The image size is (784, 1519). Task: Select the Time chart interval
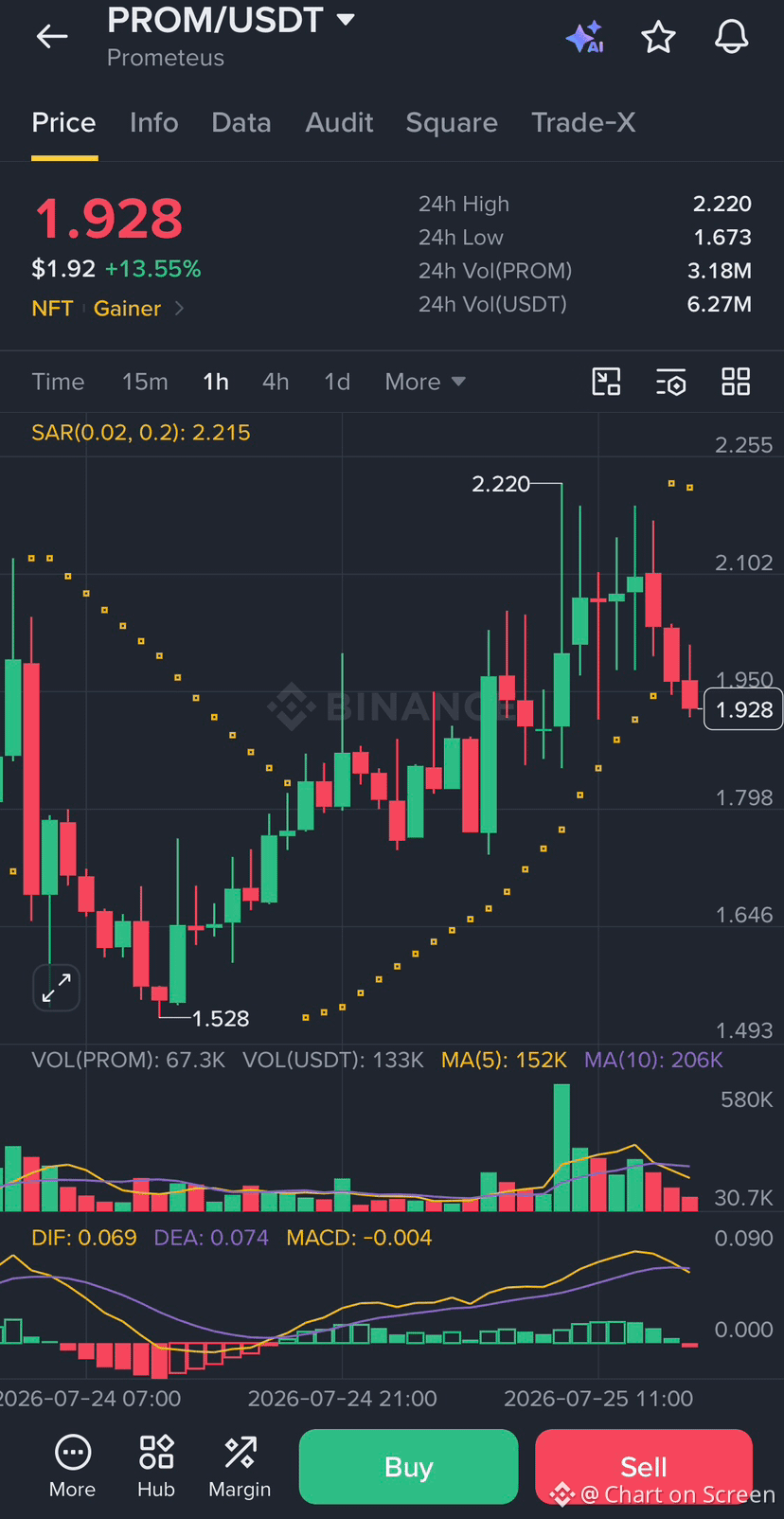[x=58, y=382]
